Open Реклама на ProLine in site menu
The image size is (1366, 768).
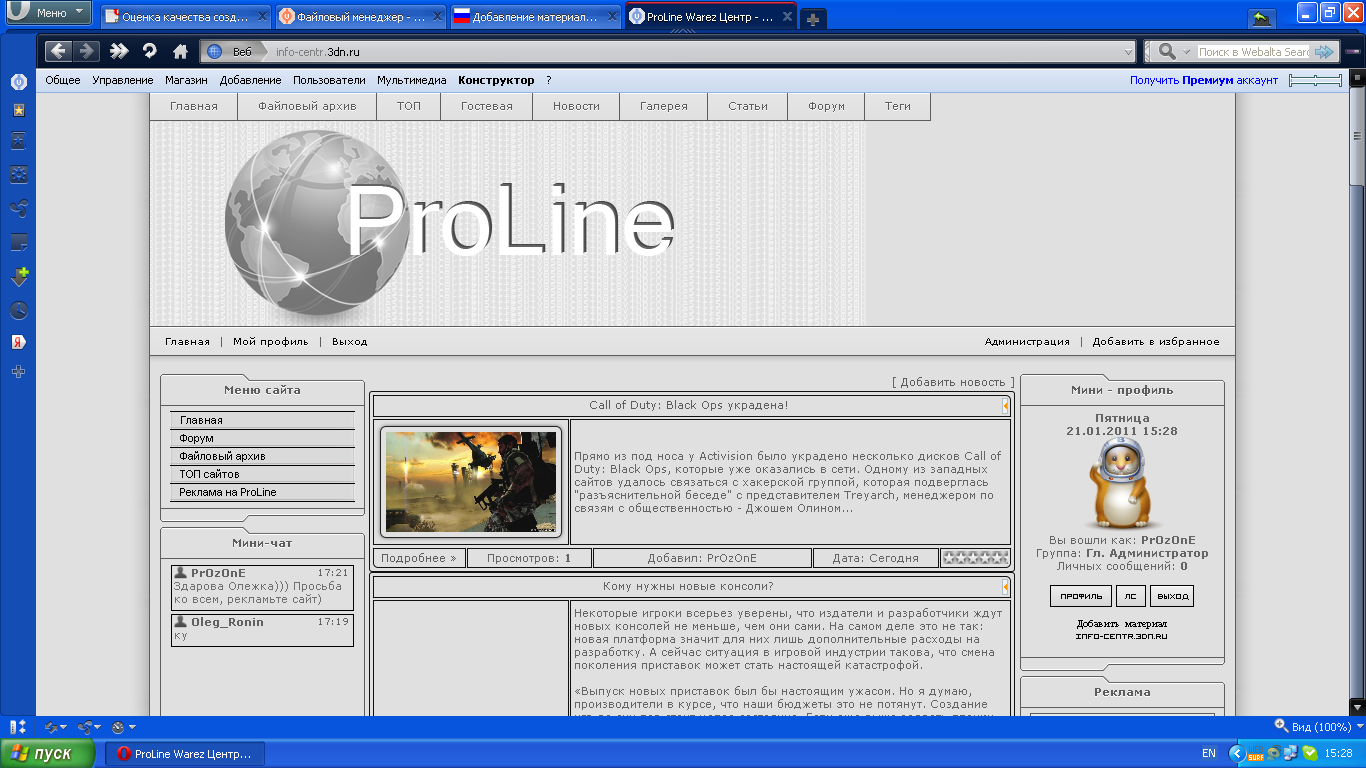pyautogui.click(x=263, y=492)
